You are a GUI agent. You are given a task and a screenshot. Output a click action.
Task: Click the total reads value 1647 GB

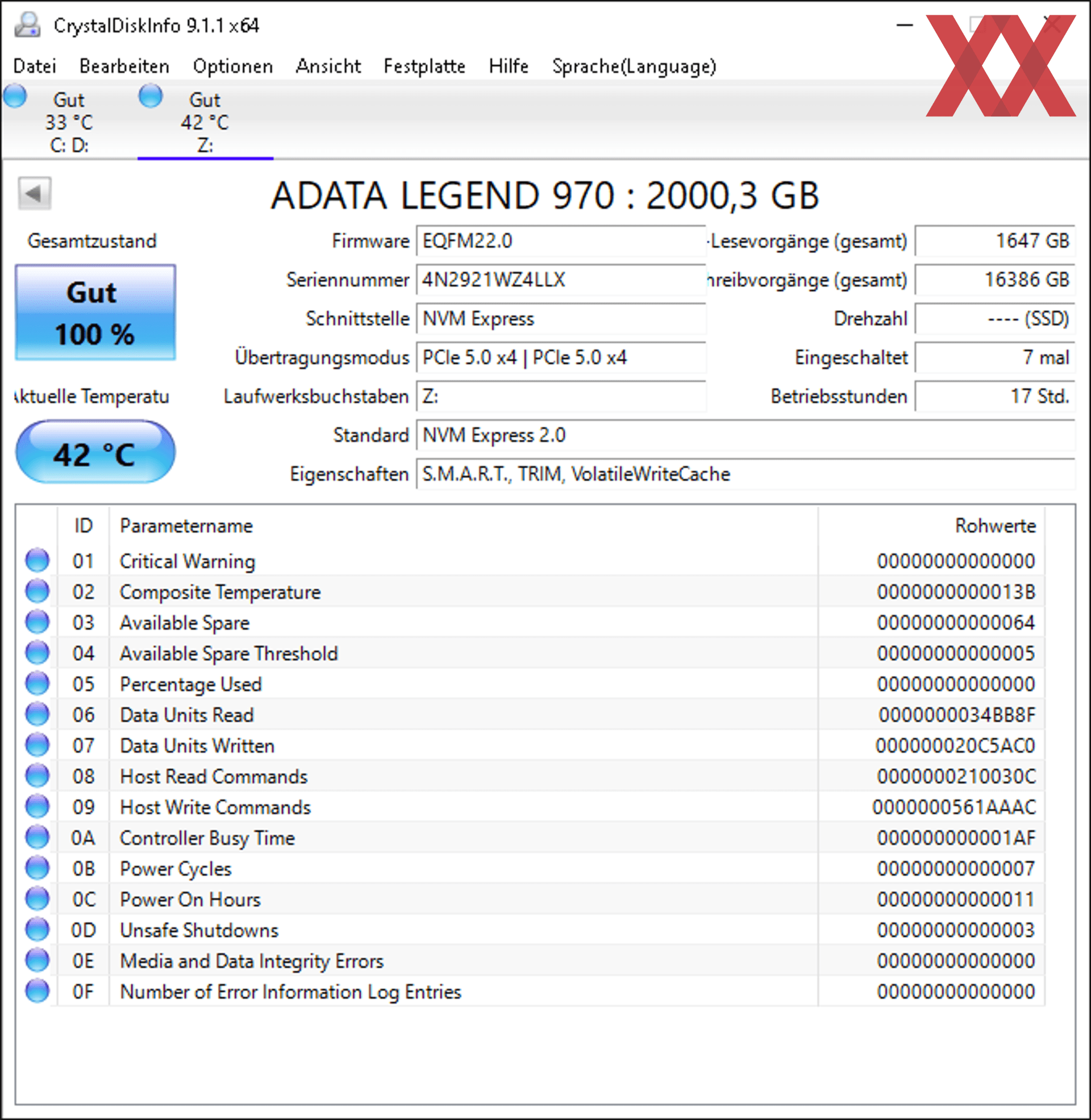click(x=995, y=241)
